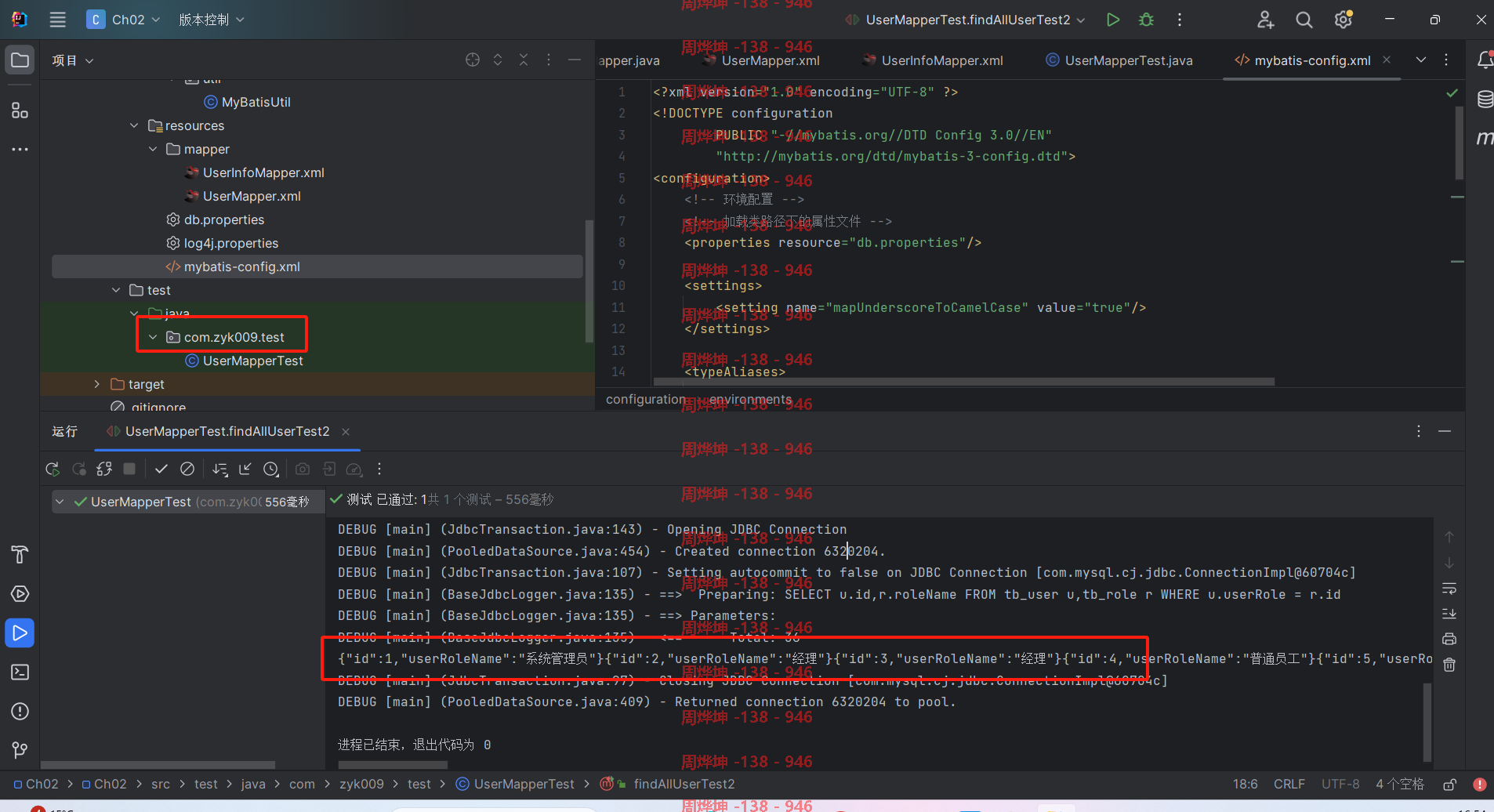1494x812 pixels.
Task: Switch to UserInfoMapper.xml editor tab
Action: (x=933, y=60)
